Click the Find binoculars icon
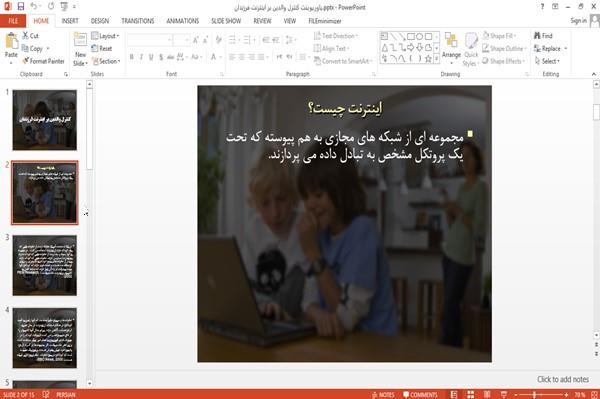 point(537,36)
